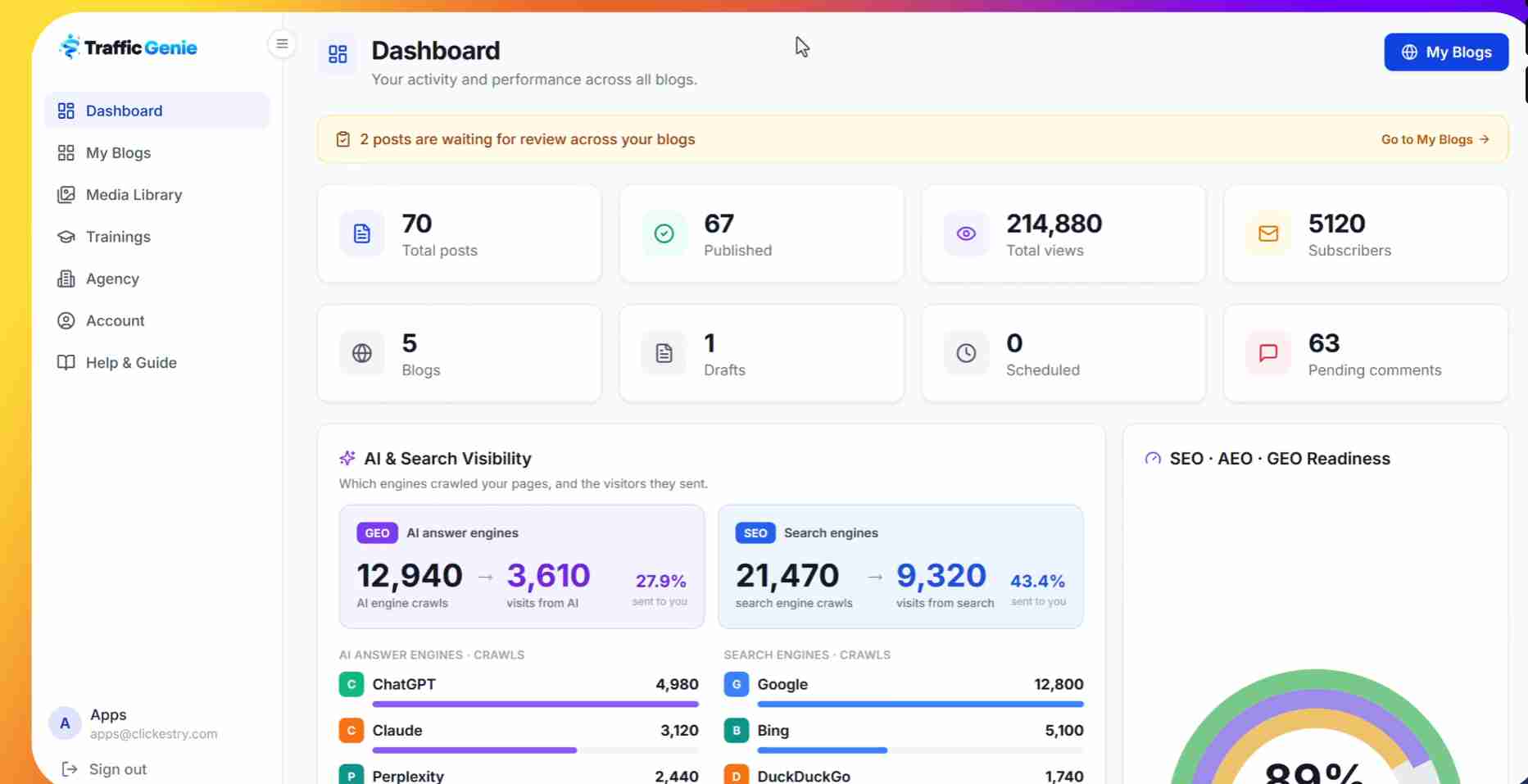Sign out of the account
This screenshot has width=1528, height=784.
[x=105, y=769]
